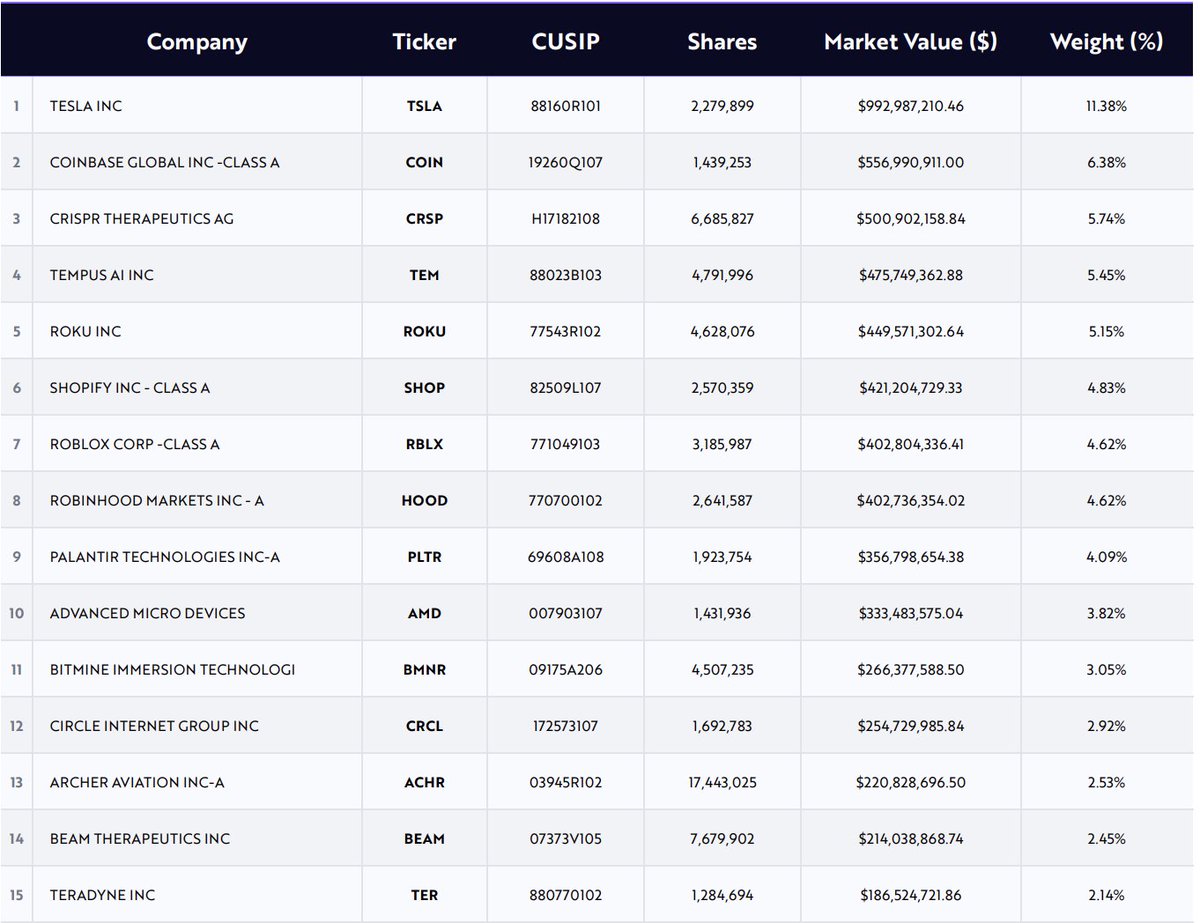Select the CRISPR THERAPEUTICS AG company name
The width and height of the screenshot is (1200, 923).
click(141, 218)
